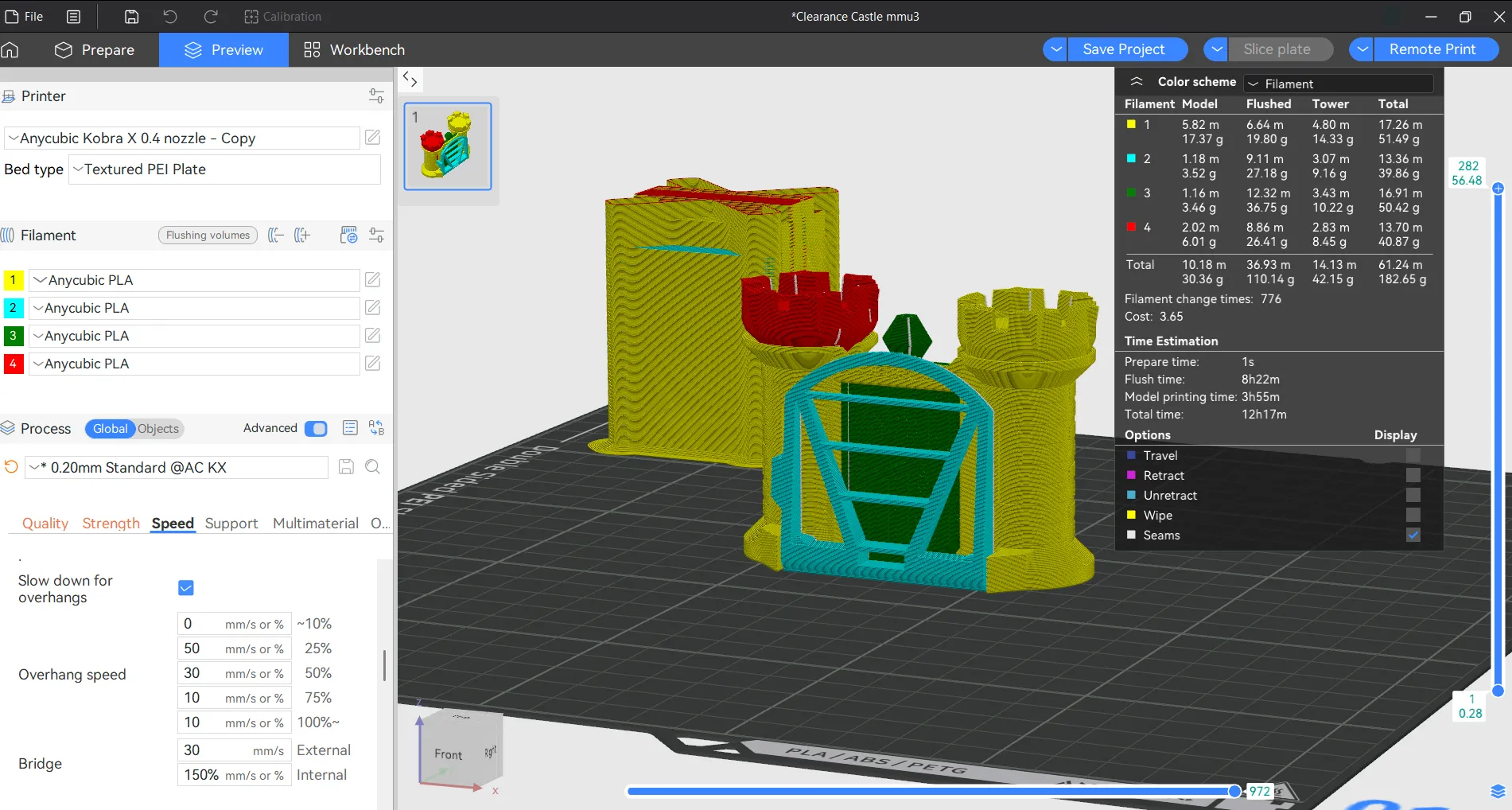The width and height of the screenshot is (1512, 810).
Task: Open the Quality settings tab
Action: tap(45, 524)
